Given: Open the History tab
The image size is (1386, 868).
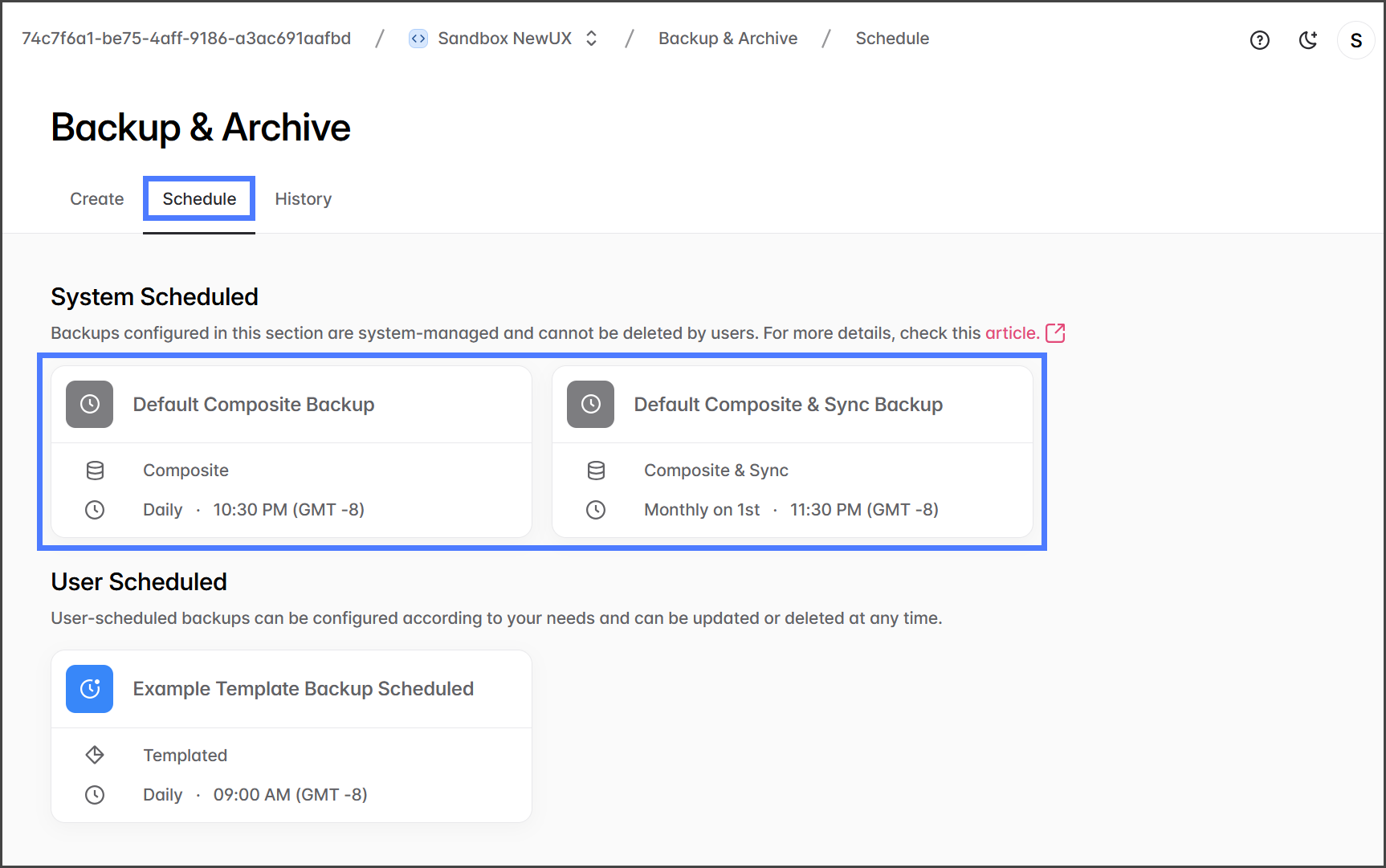Looking at the screenshot, I should (303, 199).
